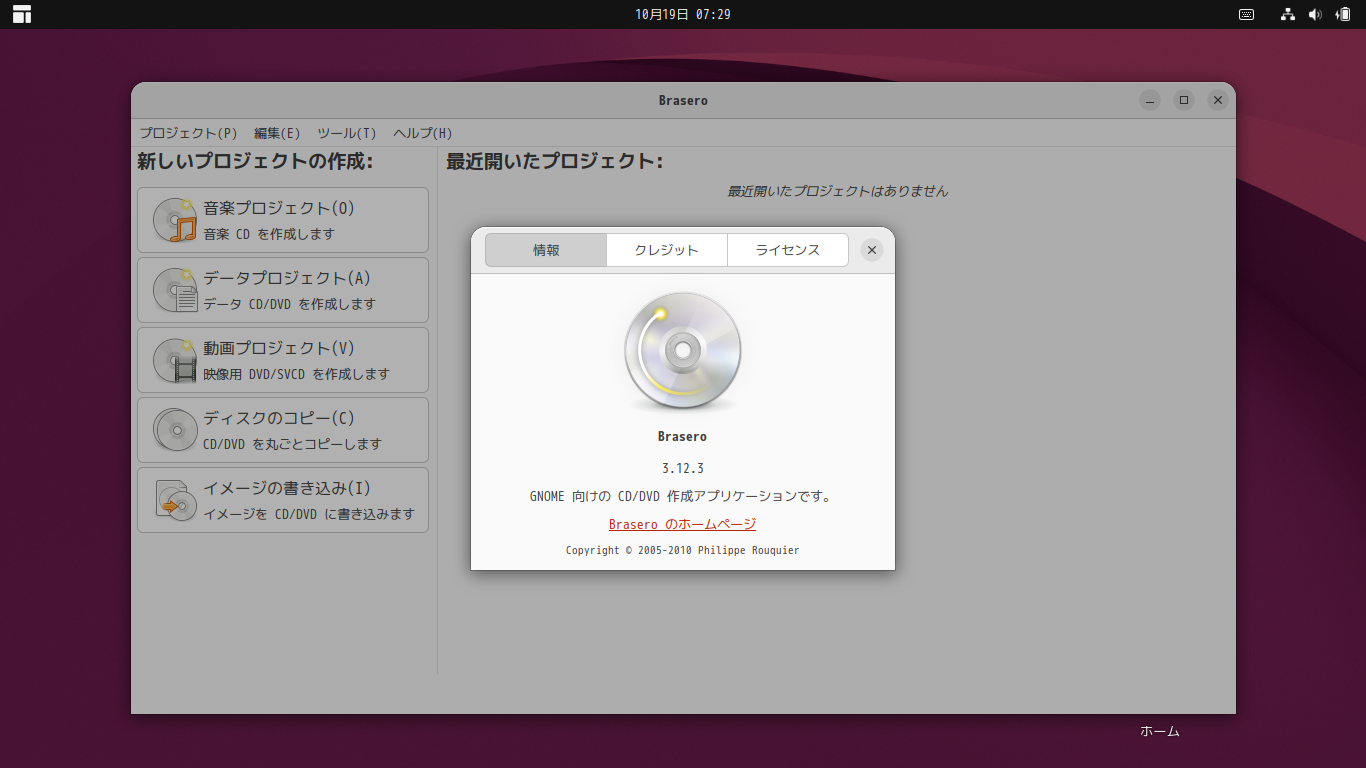The image size is (1366, 768).
Task: Click the large Brasero disc logo in the About dialog
Action: (683, 352)
